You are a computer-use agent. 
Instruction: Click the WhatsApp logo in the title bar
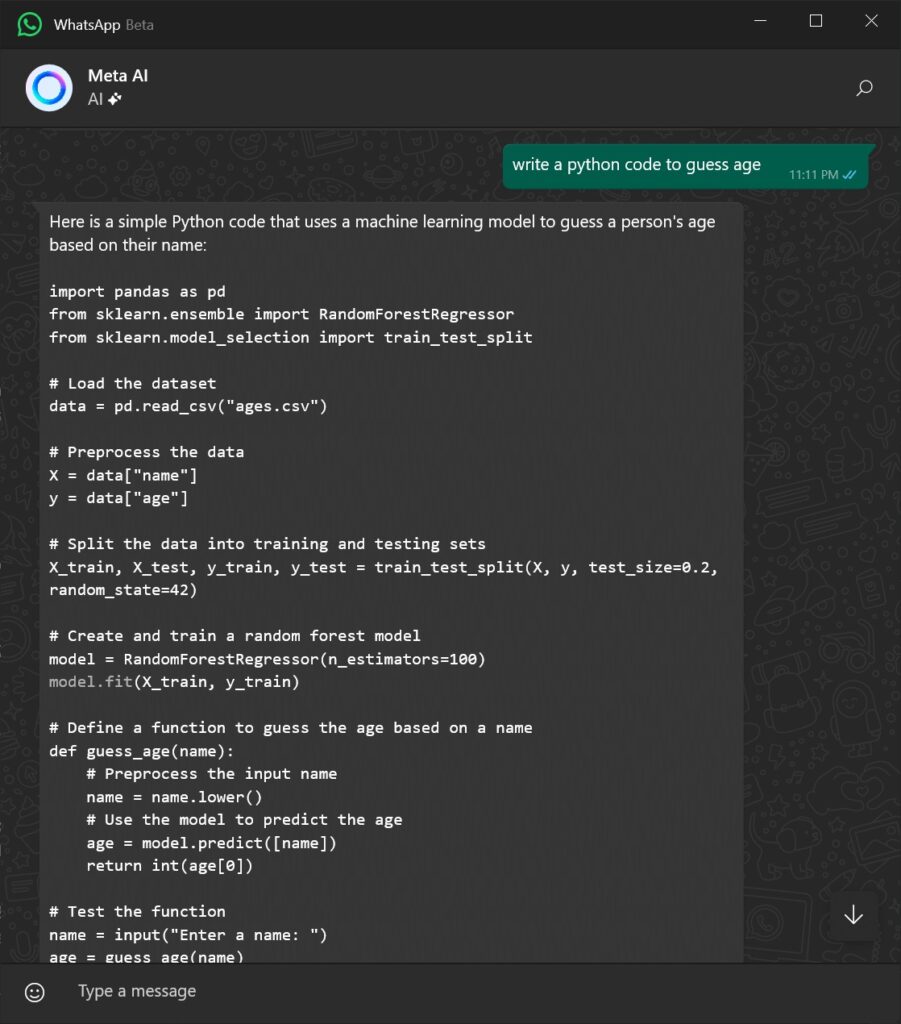tap(29, 21)
